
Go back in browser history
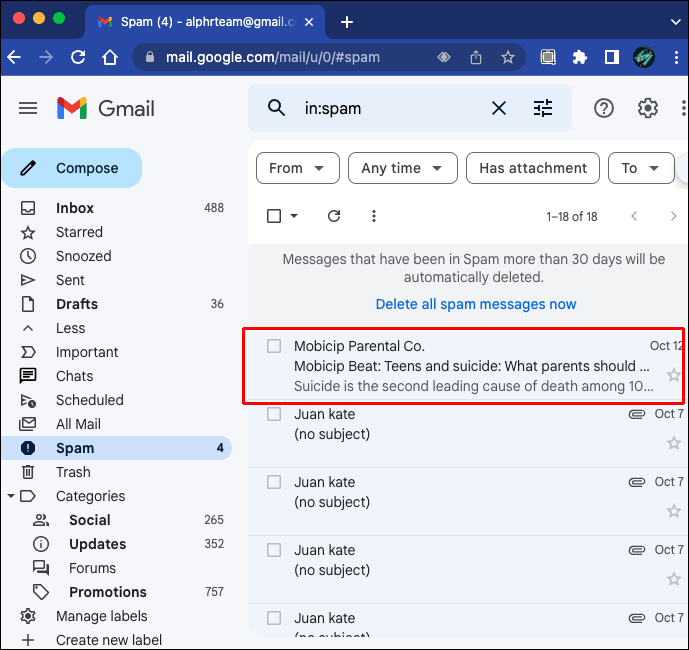[14, 57]
